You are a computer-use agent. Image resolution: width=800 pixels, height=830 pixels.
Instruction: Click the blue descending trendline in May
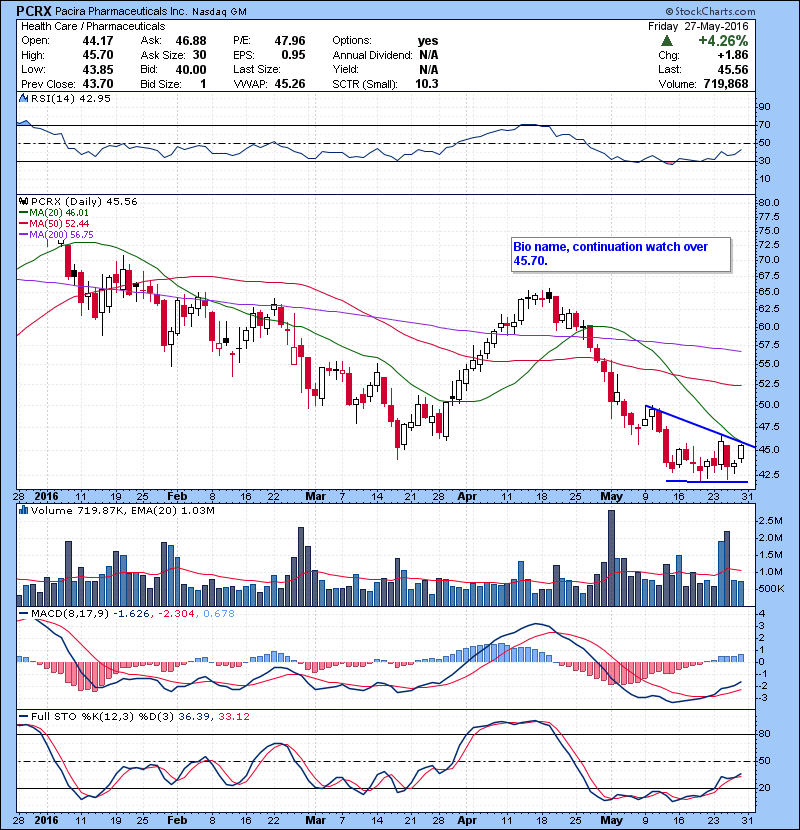click(700, 426)
